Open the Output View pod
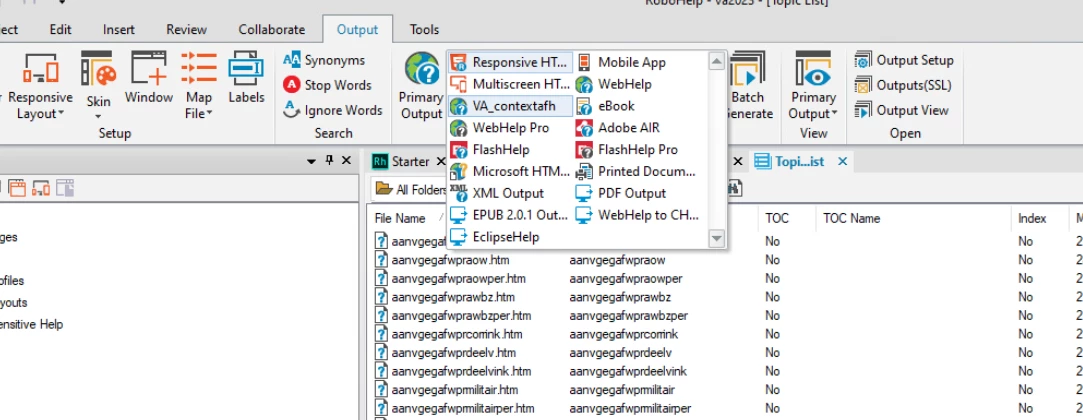This screenshot has height=420, width=1083. click(901, 110)
